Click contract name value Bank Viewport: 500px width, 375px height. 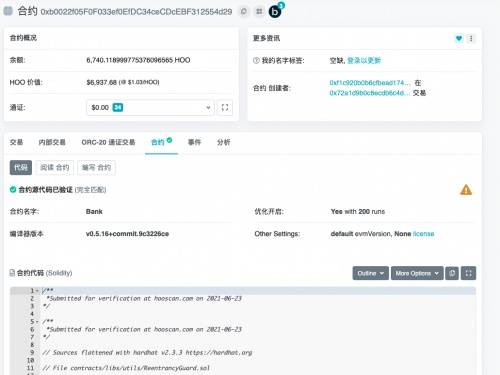[x=94, y=211]
